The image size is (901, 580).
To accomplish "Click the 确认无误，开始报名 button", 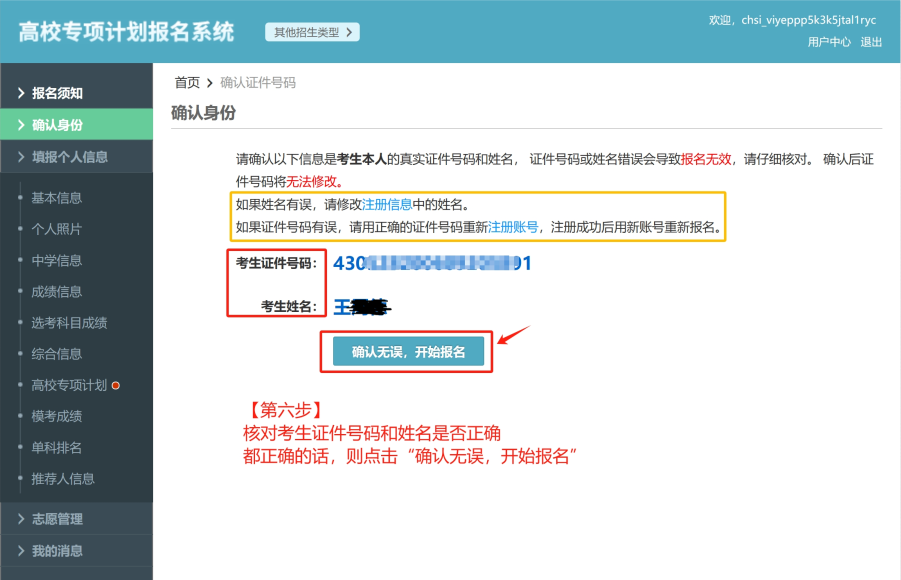I will [x=408, y=352].
